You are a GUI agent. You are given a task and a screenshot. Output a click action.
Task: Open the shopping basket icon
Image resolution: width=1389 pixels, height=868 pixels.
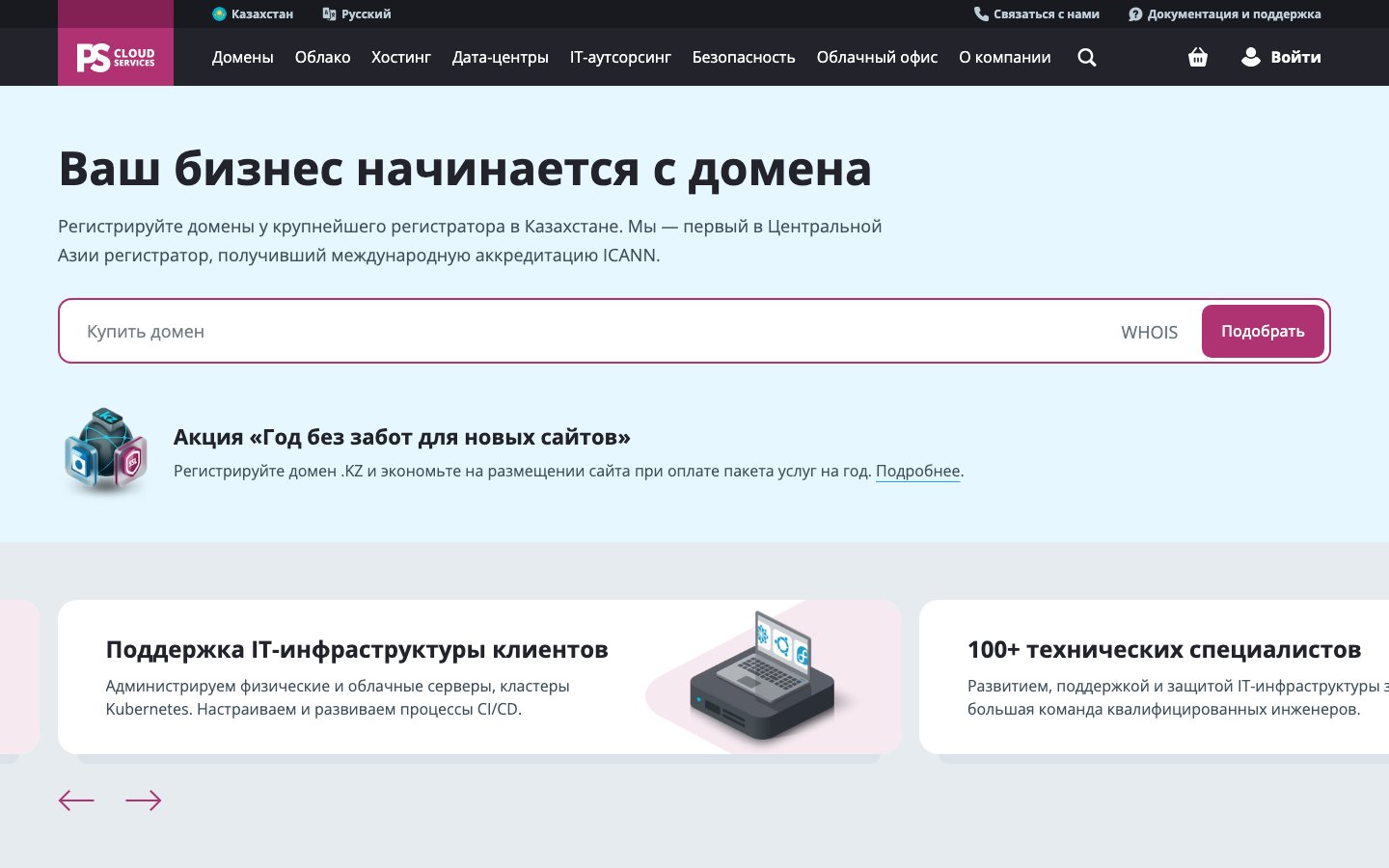tap(1198, 57)
